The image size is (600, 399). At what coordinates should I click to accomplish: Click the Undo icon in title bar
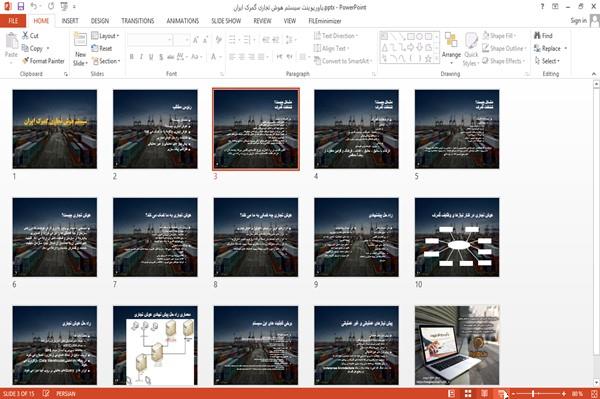[x=34, y=7]
